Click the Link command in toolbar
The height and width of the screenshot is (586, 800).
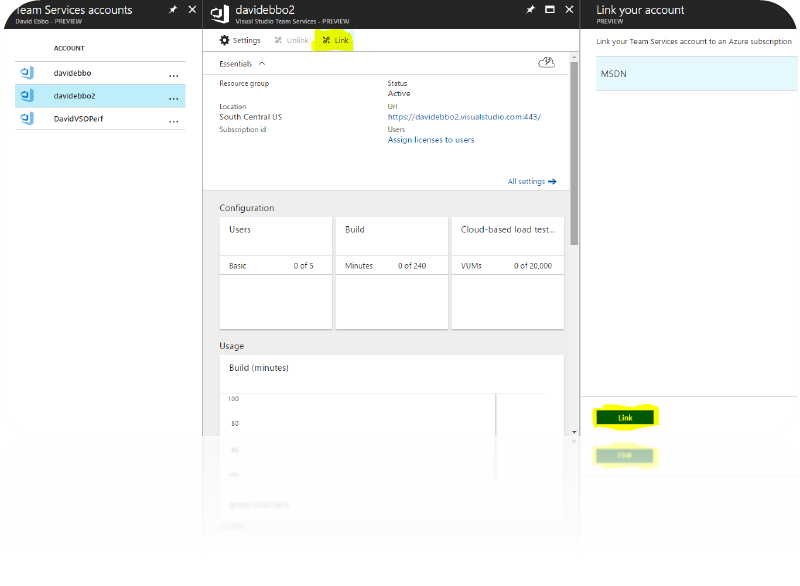pyautogui.click(x=336, y=40)
